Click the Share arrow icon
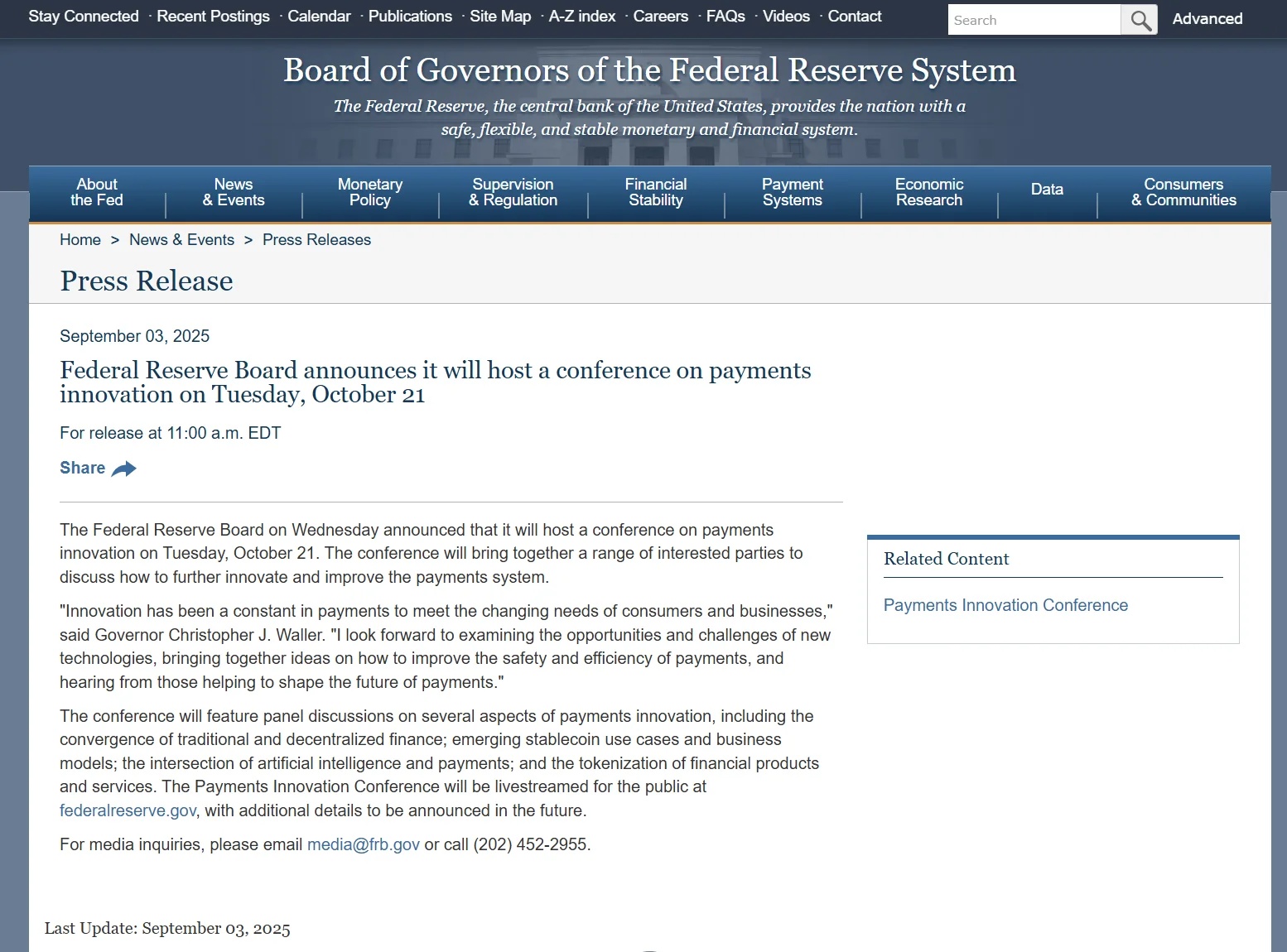 point(123,469)
